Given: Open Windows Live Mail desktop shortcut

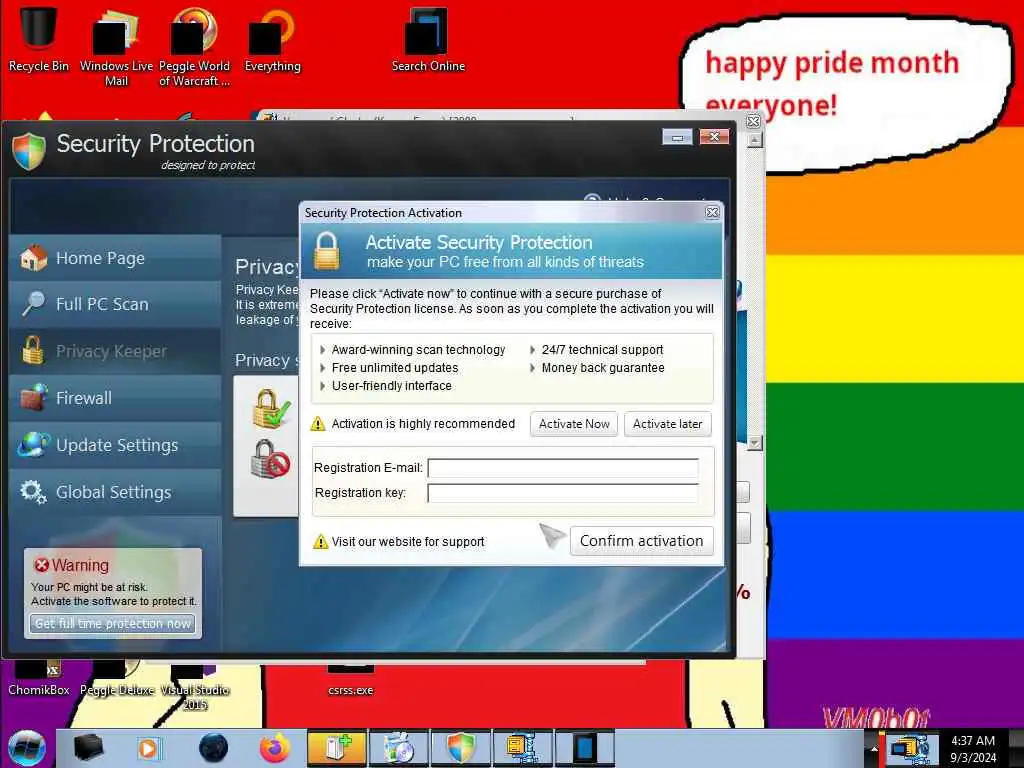Looking at the screenshot, I should (x=116, y=47).
